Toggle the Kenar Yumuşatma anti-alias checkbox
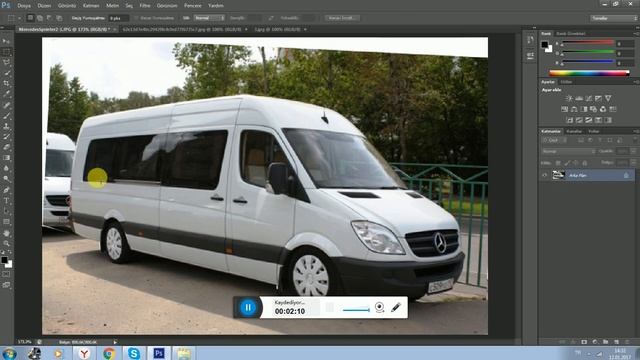Screen dimensions: 640x360 137,18
